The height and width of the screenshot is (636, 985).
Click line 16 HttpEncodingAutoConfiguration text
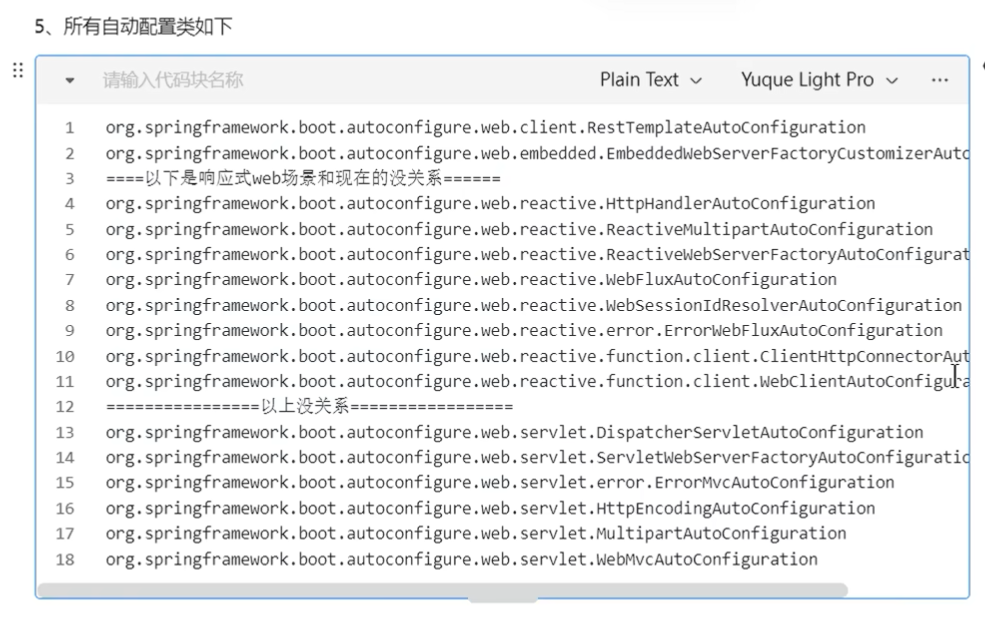coord(736,508)
